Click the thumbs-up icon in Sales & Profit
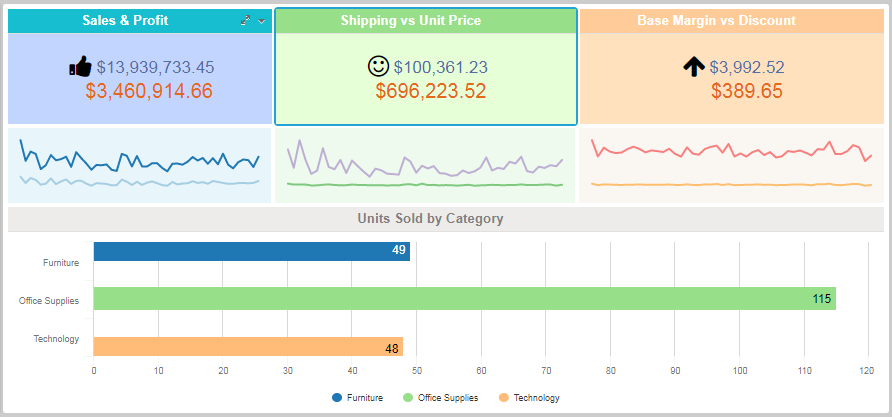The image size is (892, 417). pos(80,67)
